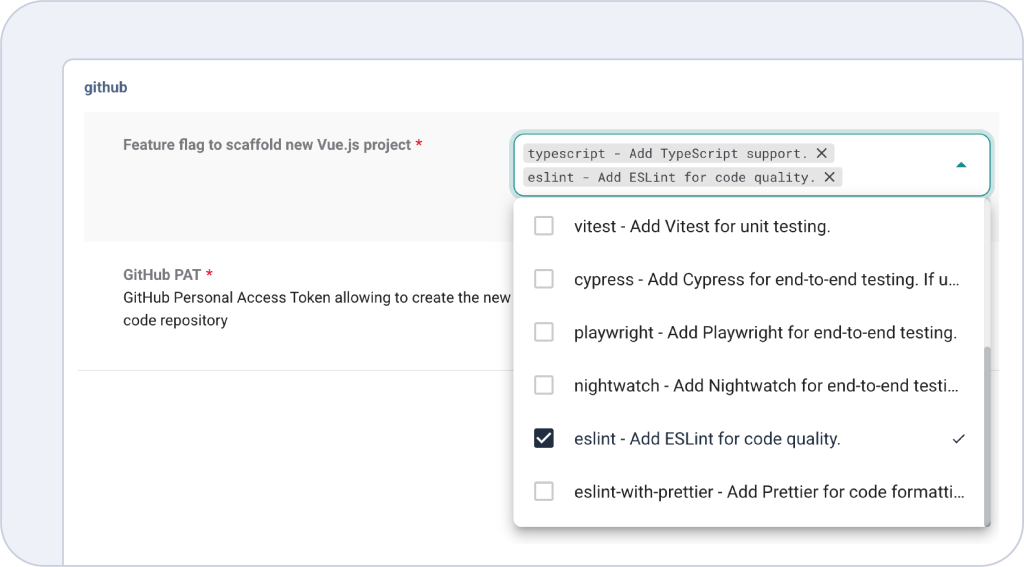
Task: Check the vitest checkbox
Action: tap(543, 226)
